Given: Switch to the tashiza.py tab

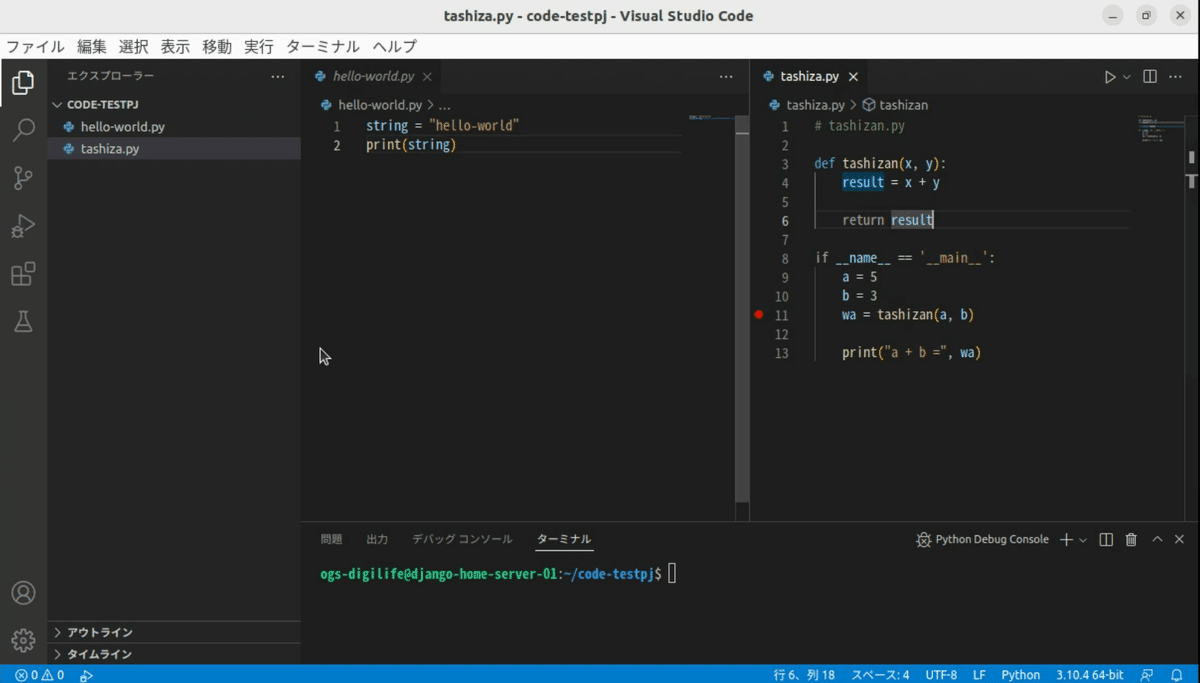Looking at the screenshot, I should click(809, 77).
